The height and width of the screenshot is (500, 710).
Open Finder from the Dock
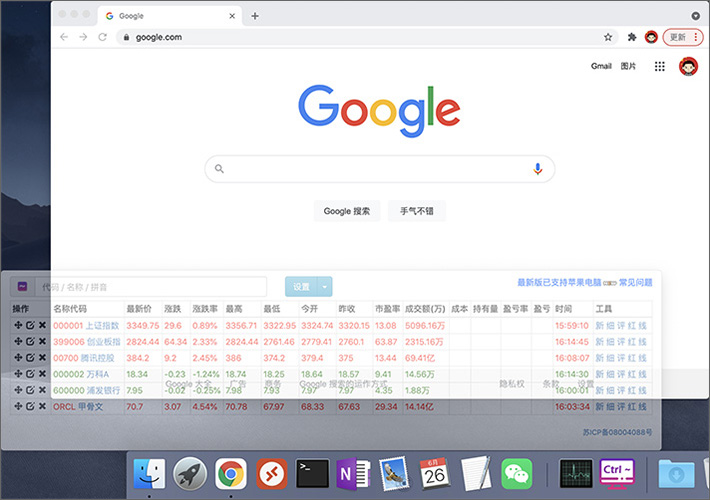(x=149, y=474)
